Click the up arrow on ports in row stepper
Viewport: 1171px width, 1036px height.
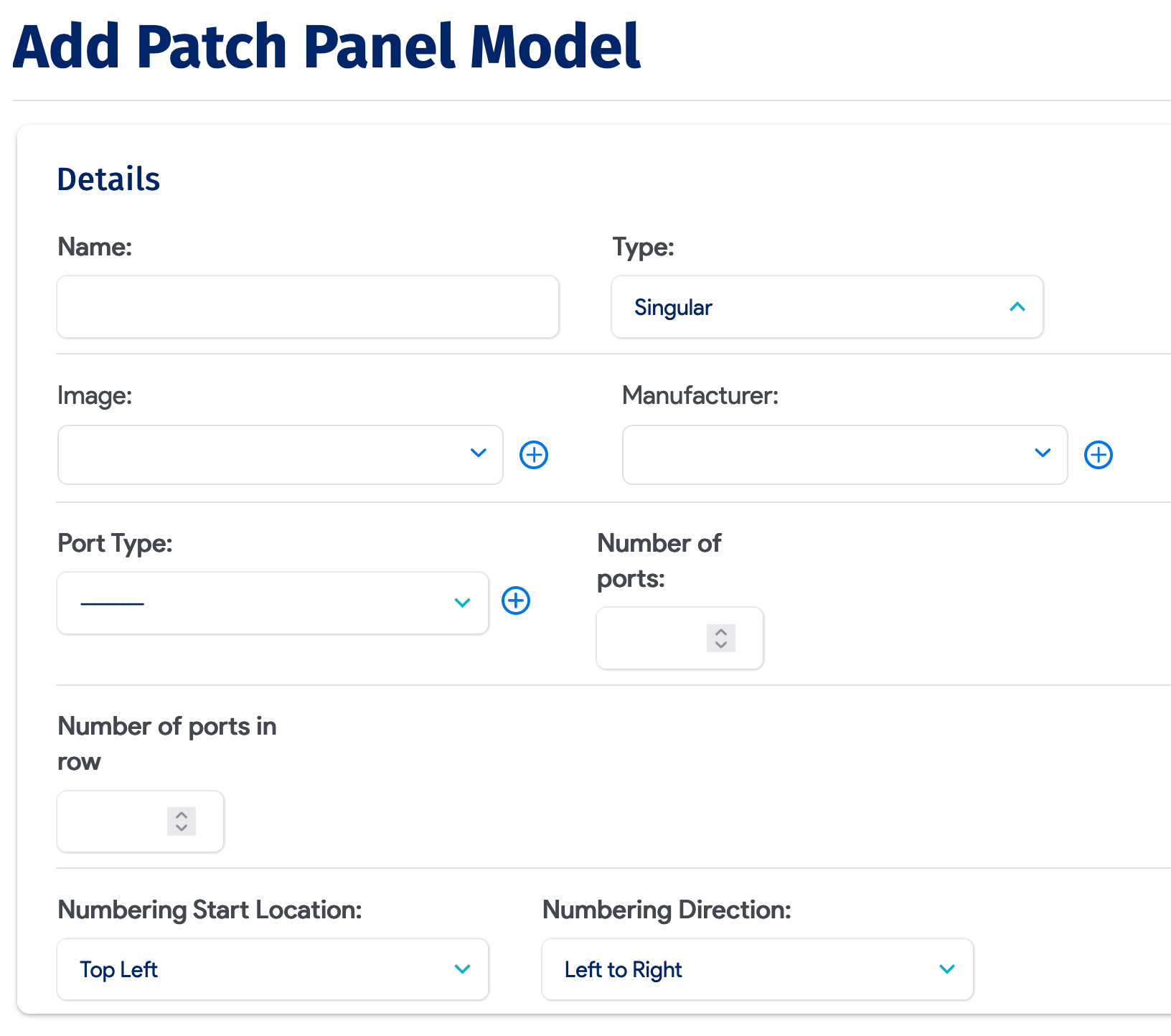(182, 816)
